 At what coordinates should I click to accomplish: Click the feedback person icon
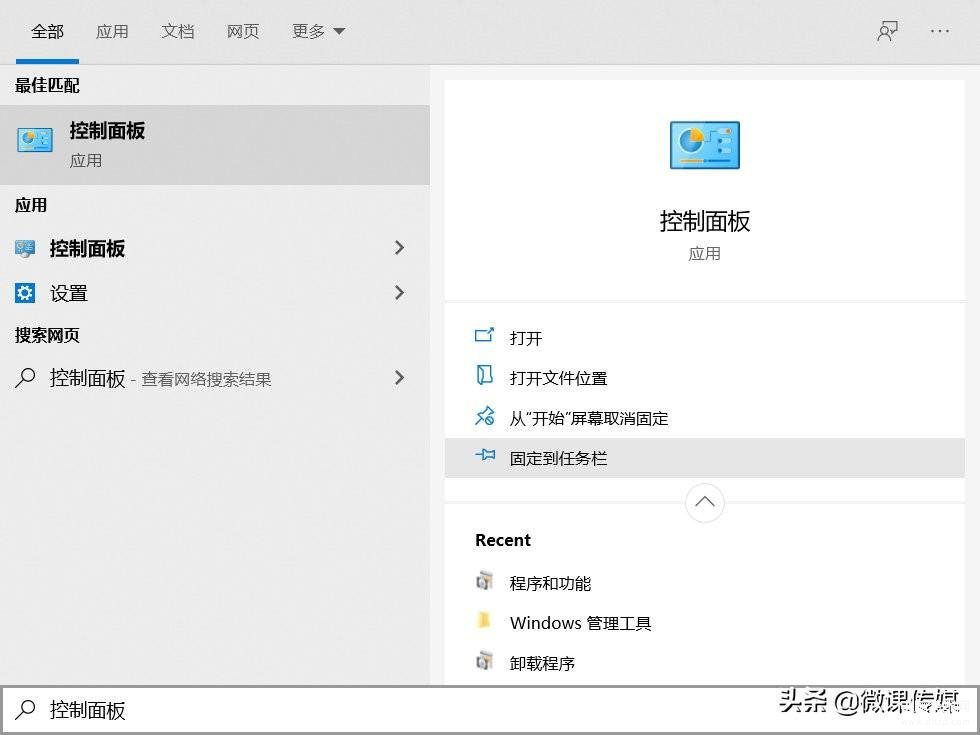pyautogui.click(x=888, y=31)
